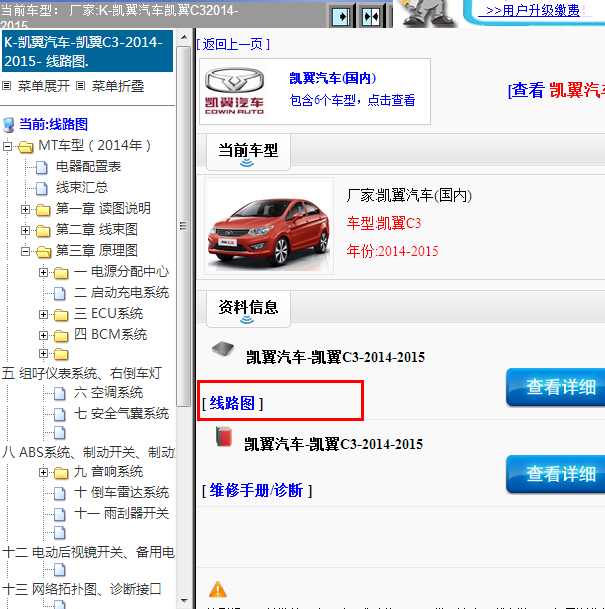605x609 pixels.
Task: Select 十二 电动后视镜开关 item
Action: click(89, 552)
